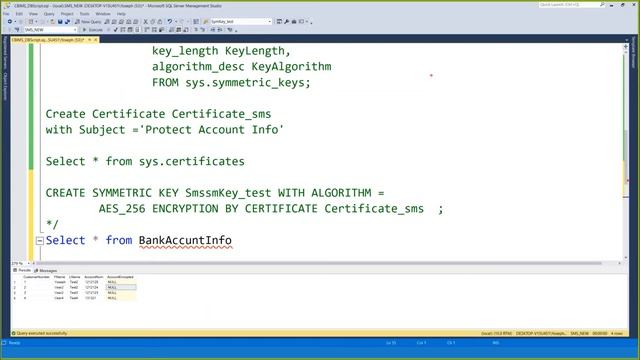Switch to the Results tab
Screen dimensions: 640x360
[22, 270]
